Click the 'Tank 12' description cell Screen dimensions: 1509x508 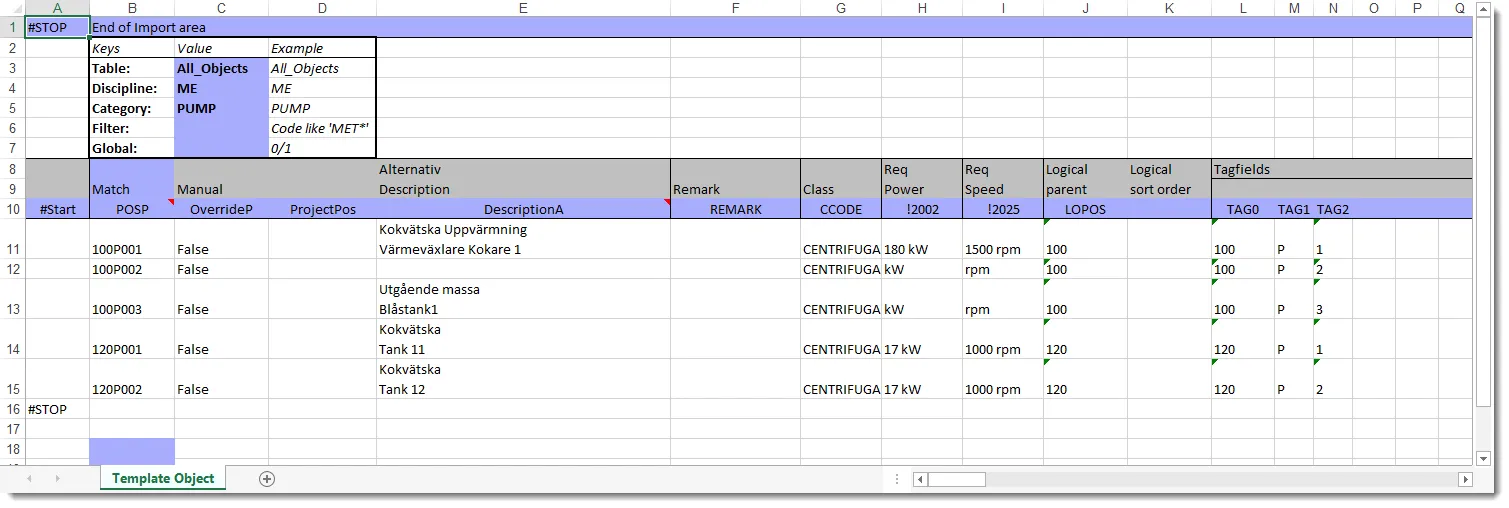pos(523,379)
